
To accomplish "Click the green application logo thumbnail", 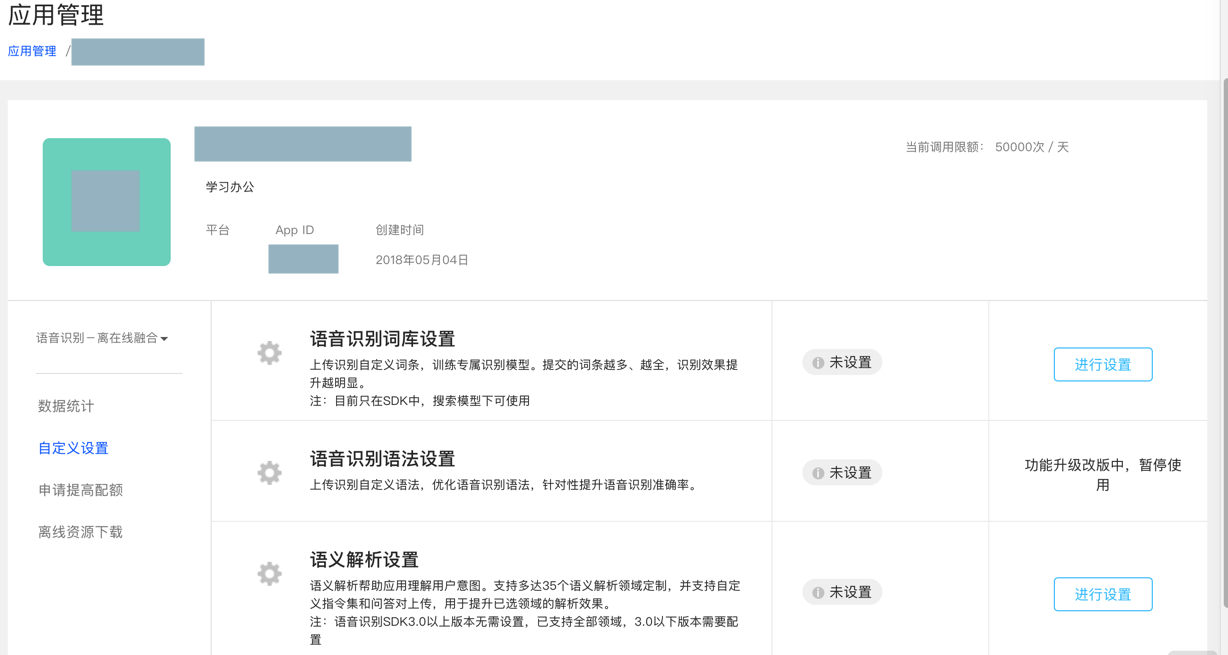I will [x=107, y=202].
